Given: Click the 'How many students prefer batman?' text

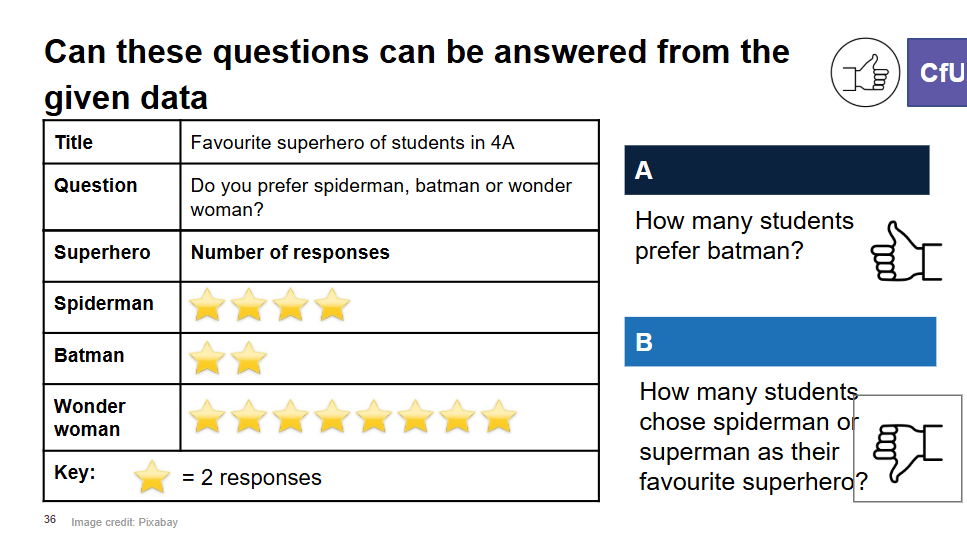Looking at the screenshot, I should pyautogui.click(x=744, y=236).
